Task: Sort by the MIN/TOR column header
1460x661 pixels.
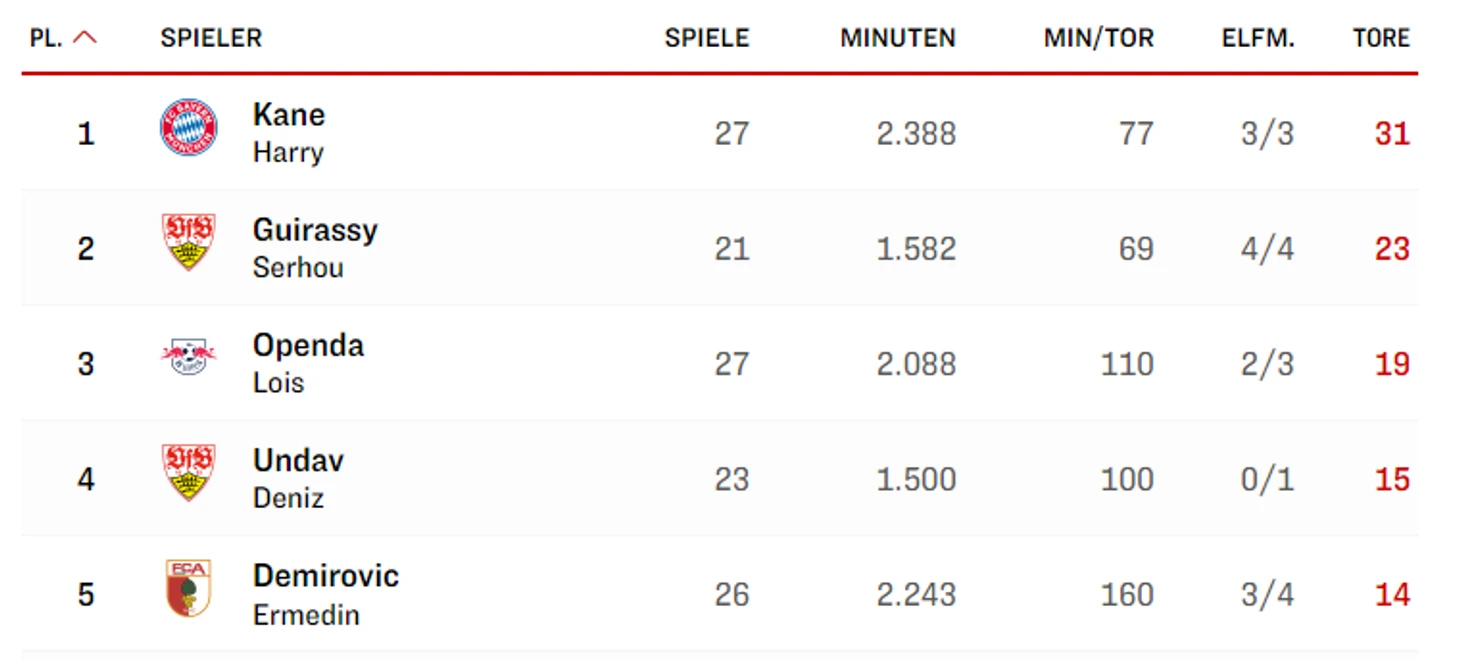Action: (x=1099, y=38)
